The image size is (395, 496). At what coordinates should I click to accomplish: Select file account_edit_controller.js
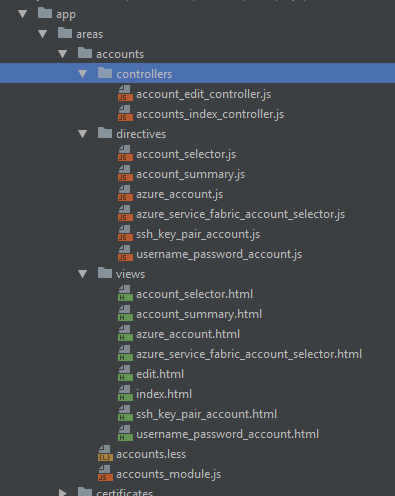[x=203, y=94]
